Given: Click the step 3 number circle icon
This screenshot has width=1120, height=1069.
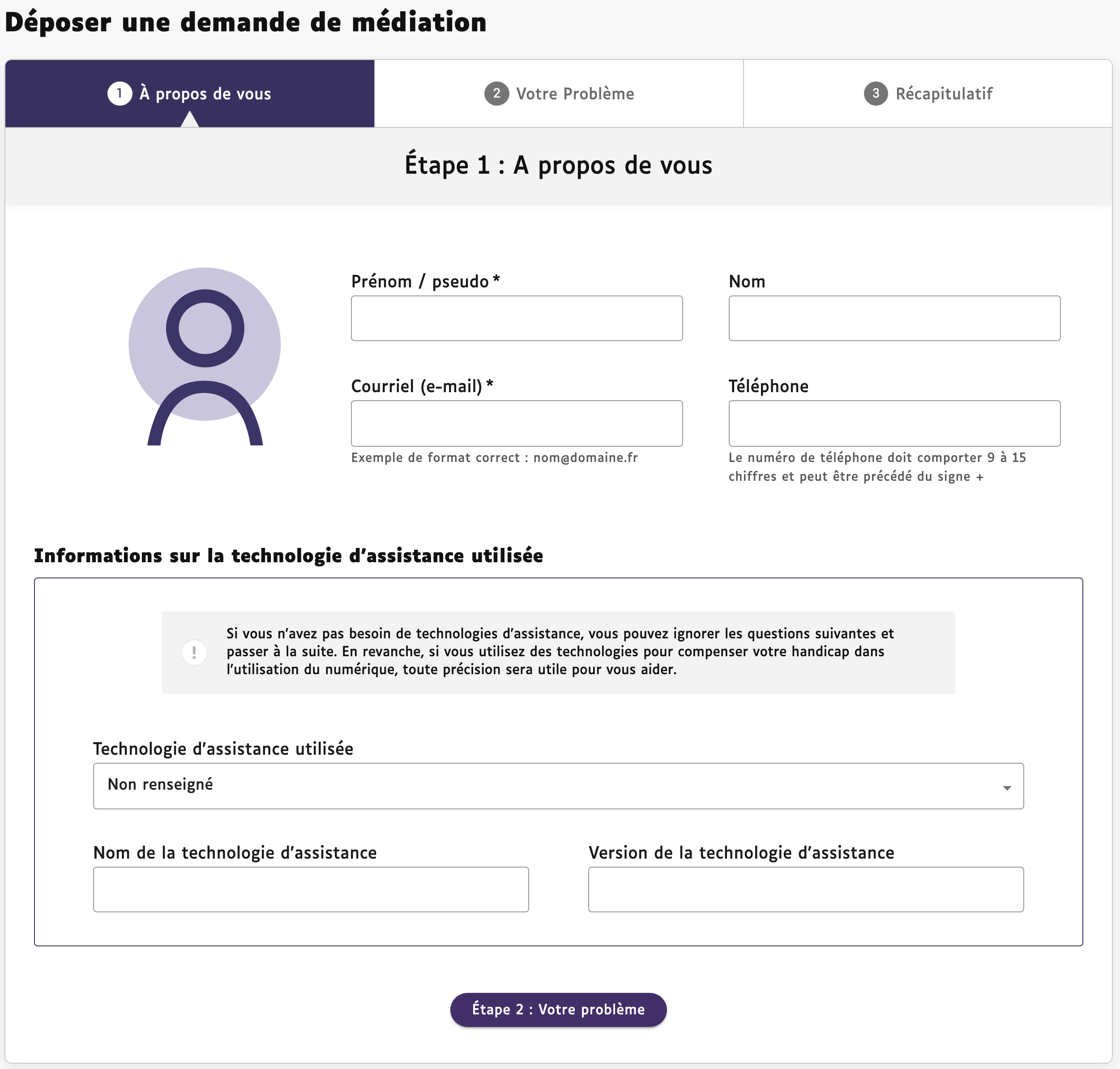Looking at the screenshot, I should tap(876, 94).
